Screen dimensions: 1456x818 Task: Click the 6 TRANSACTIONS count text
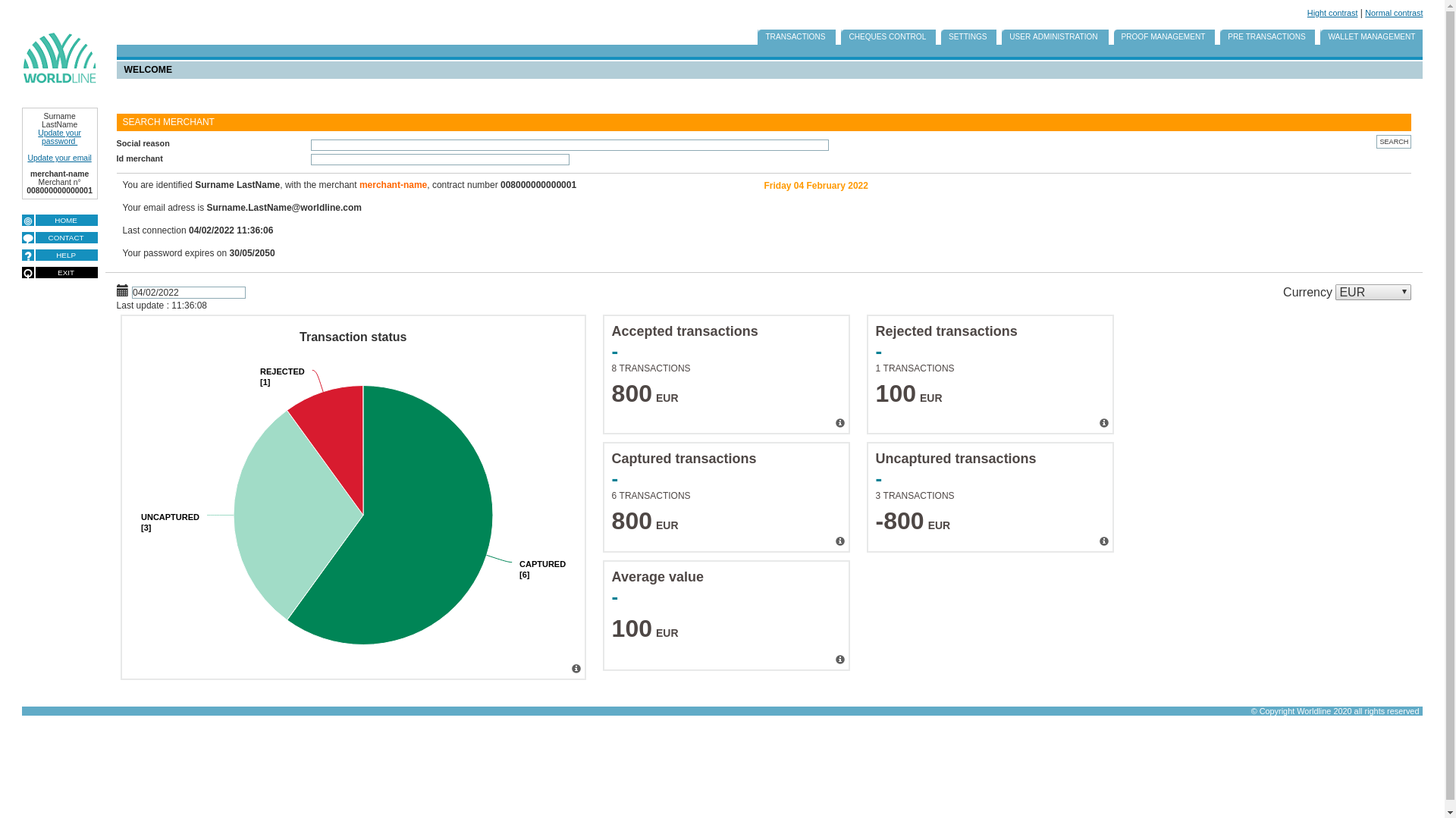tap(651, 496)
